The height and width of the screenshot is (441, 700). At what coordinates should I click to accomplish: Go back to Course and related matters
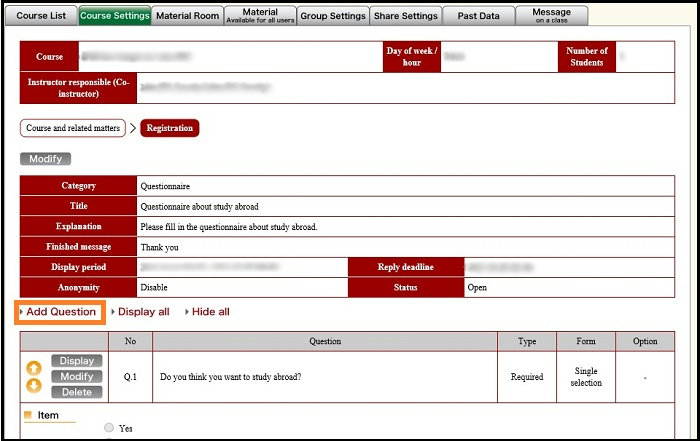pyautogui.click(x=73, y=128)
